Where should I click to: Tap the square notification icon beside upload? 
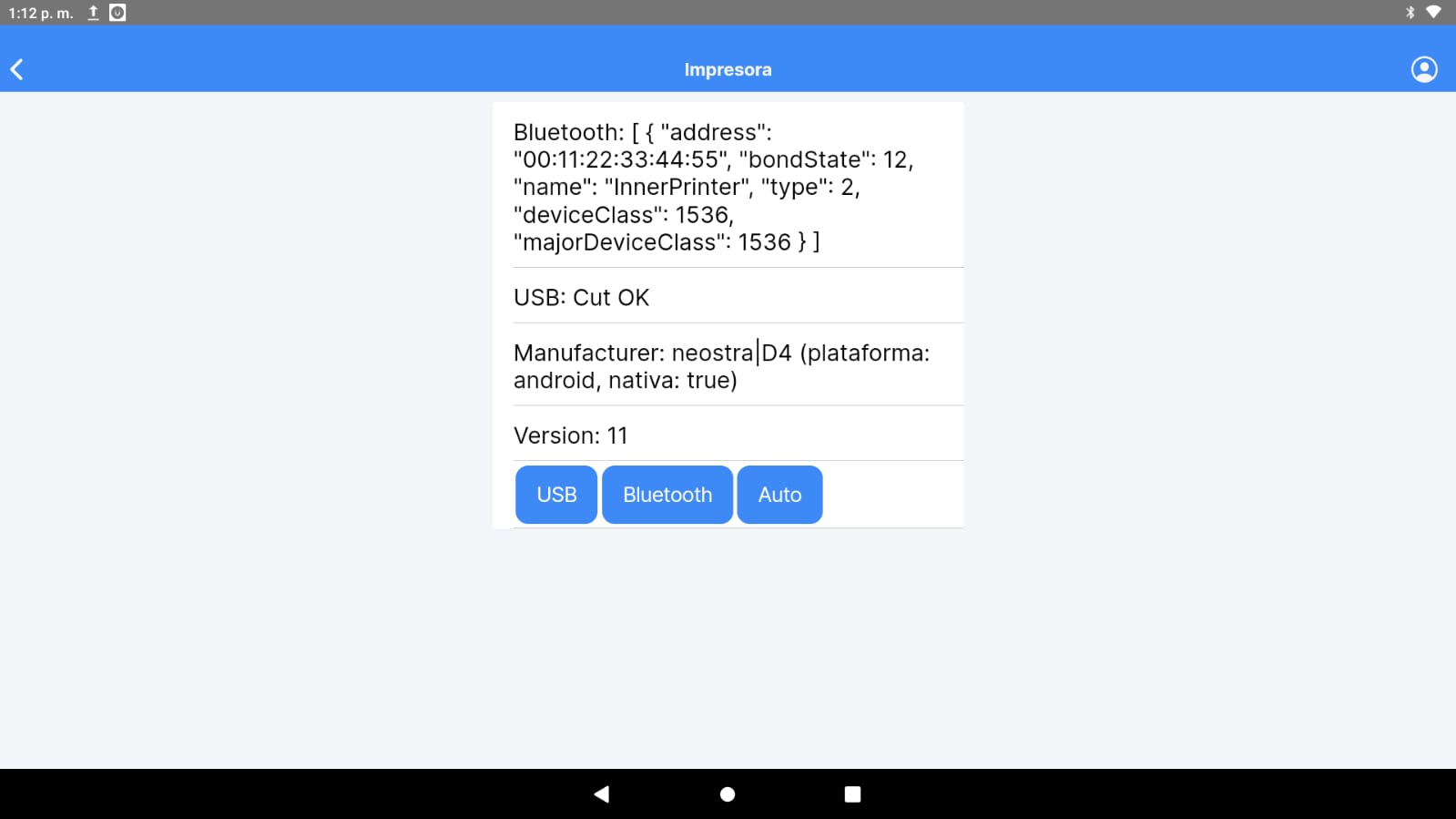(x=117, y=13)
